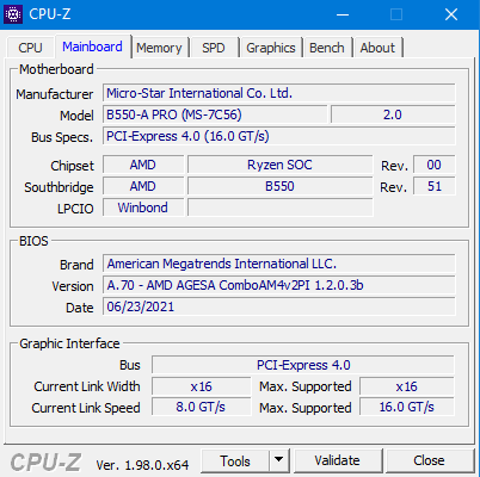This screenshot has width=480, height=477.
Task: Click the Validate button
Action: [337, 461]
